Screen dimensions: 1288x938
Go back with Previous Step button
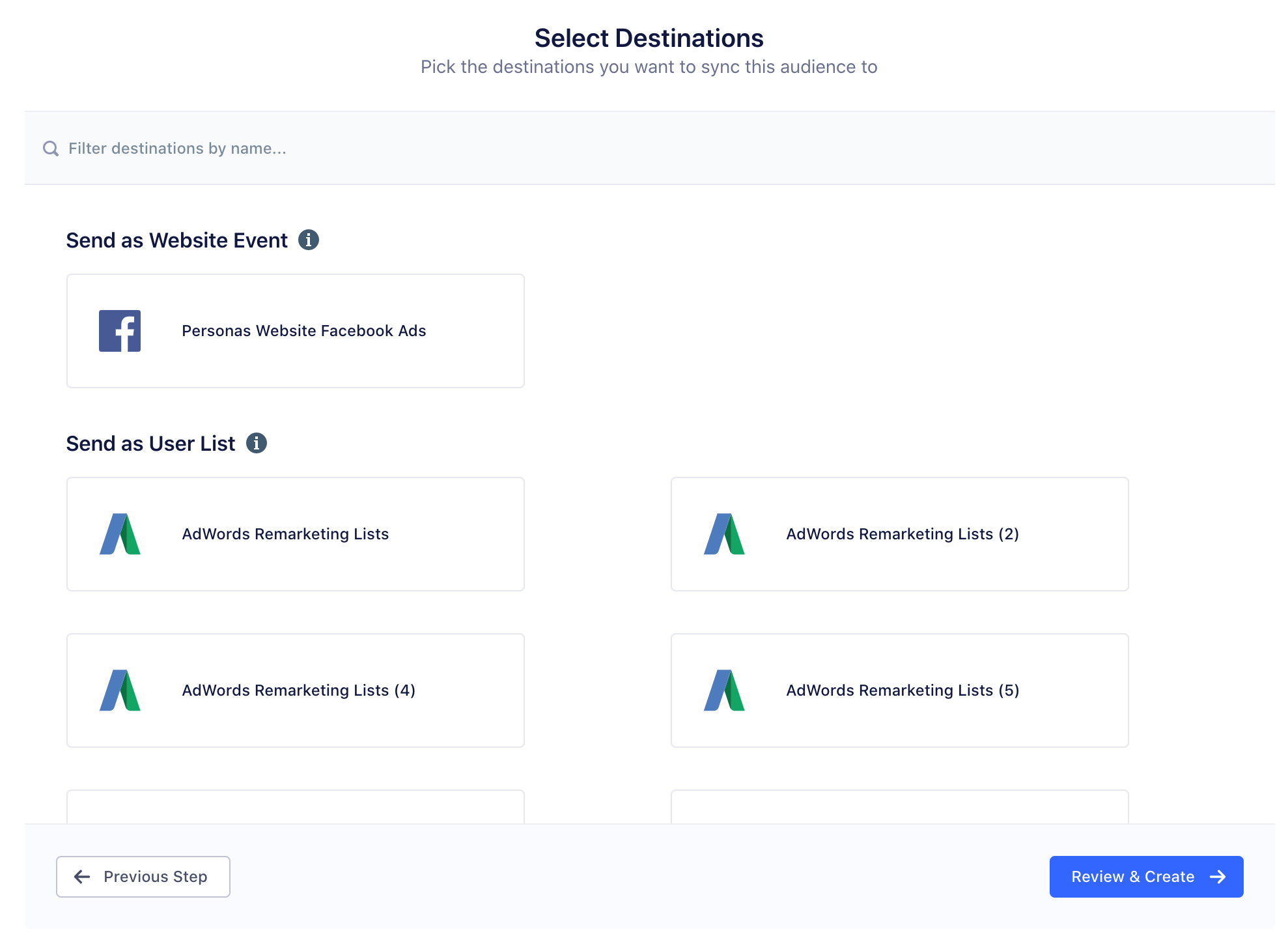(x=143, y=877)
